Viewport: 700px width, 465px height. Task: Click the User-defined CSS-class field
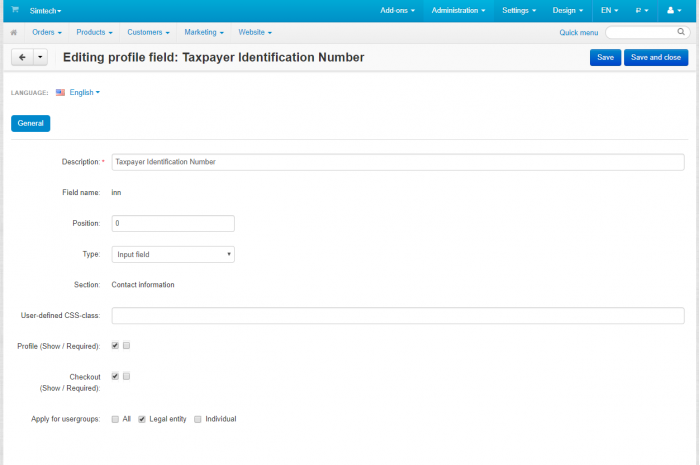[x=398, y=316]
